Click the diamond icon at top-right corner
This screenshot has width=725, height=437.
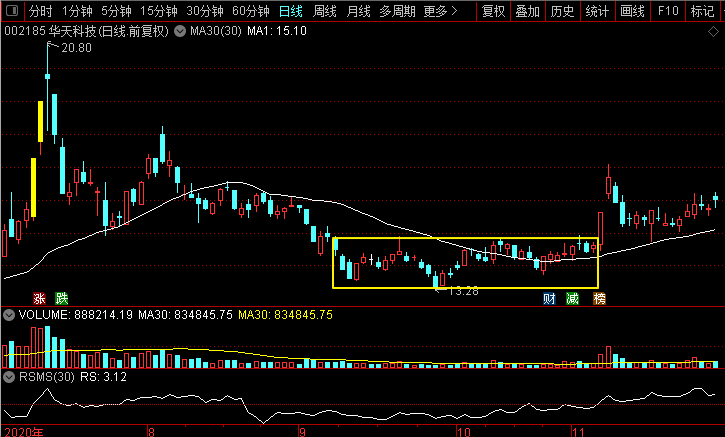(x=713, y=31)
